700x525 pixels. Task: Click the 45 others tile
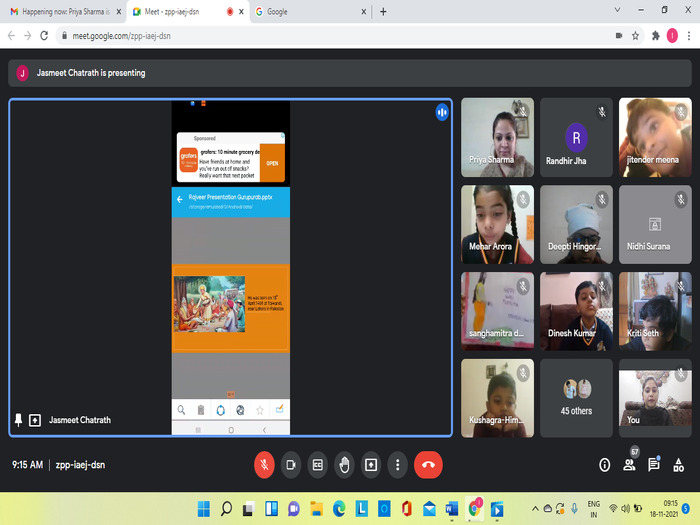pos(576,398)
